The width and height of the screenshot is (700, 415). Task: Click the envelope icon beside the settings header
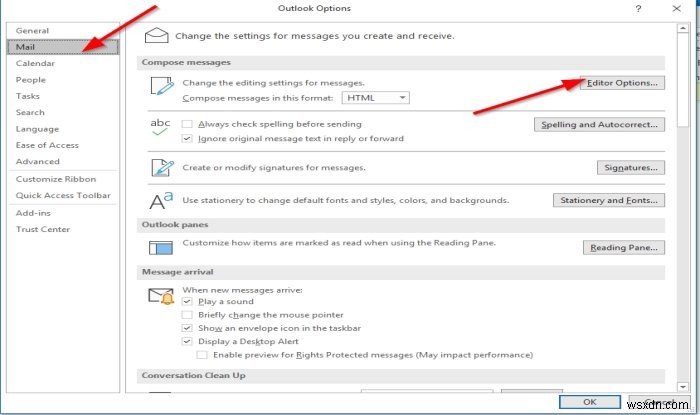point(156,35)
